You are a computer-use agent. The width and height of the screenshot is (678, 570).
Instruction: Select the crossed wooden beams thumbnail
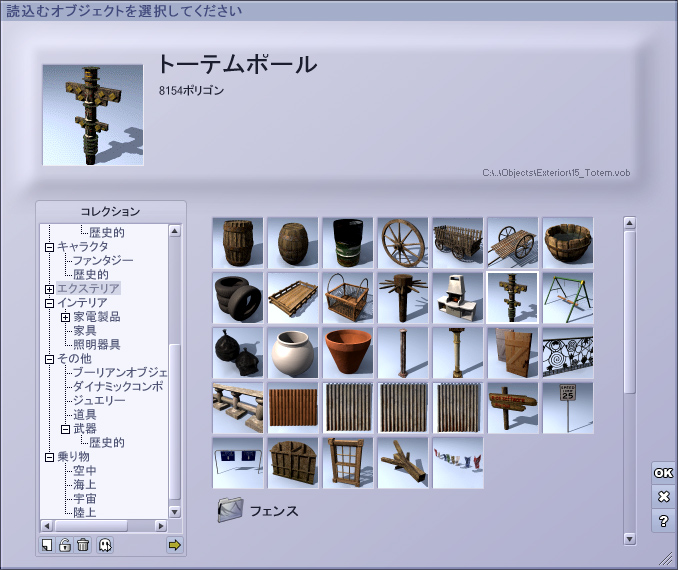point(403,463)
